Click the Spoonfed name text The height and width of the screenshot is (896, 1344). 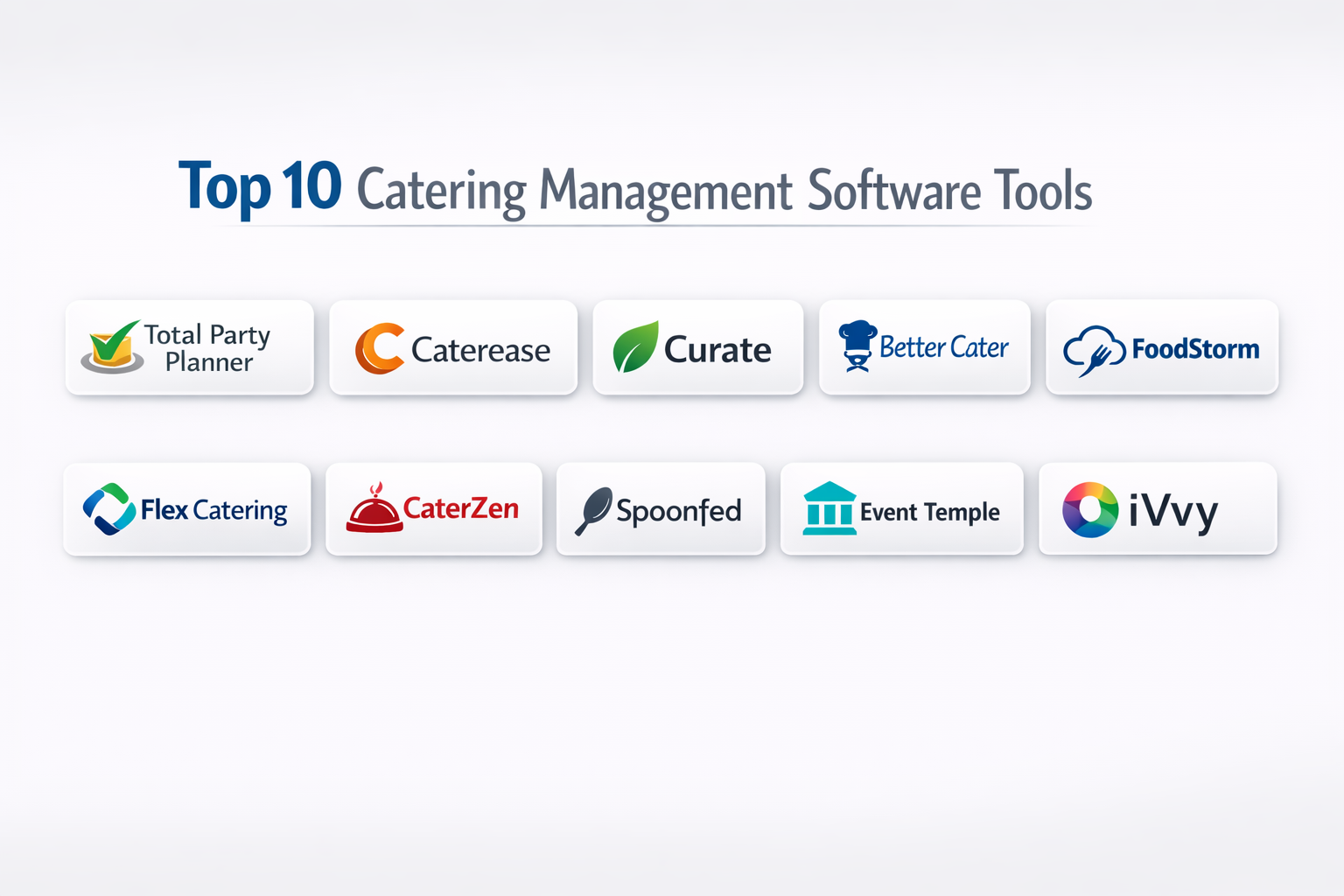[x=678, y=511]
